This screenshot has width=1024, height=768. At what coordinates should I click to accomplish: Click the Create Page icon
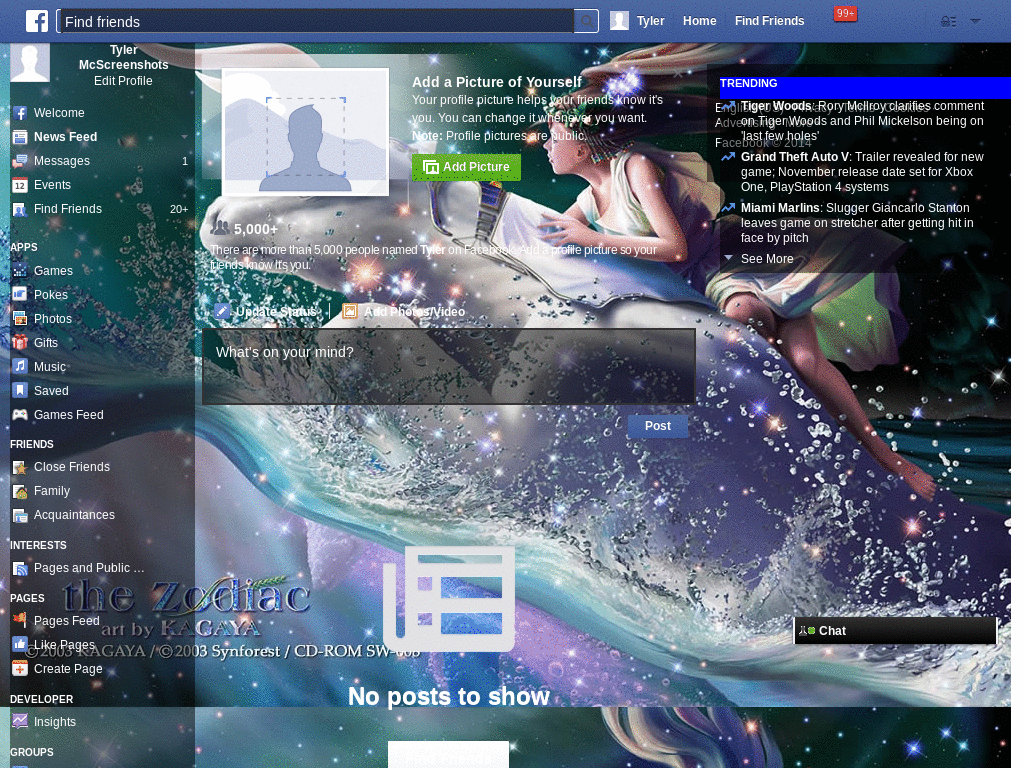[20, 669]
